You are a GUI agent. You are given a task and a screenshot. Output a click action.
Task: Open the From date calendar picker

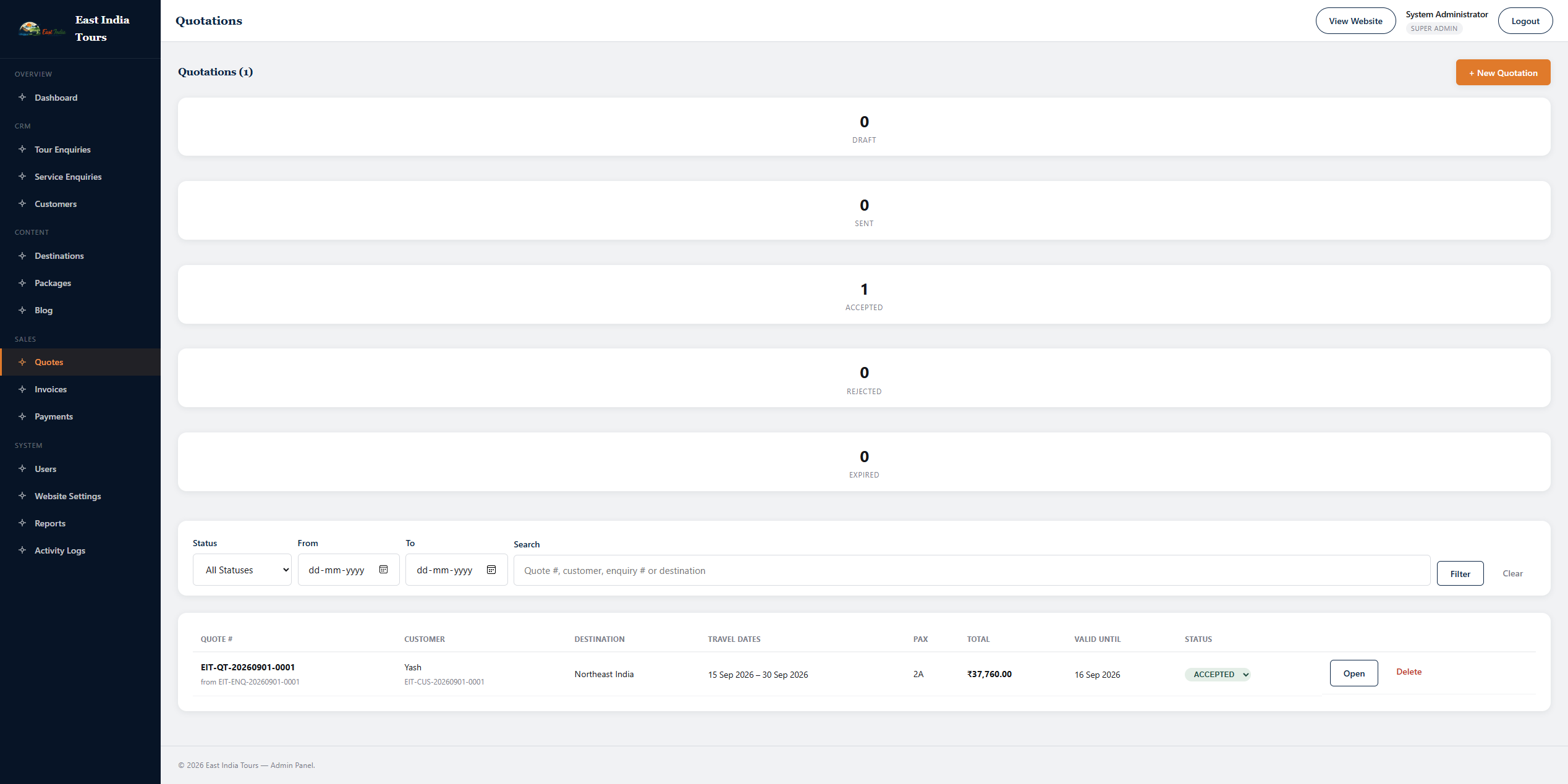(x=383, y=570)
